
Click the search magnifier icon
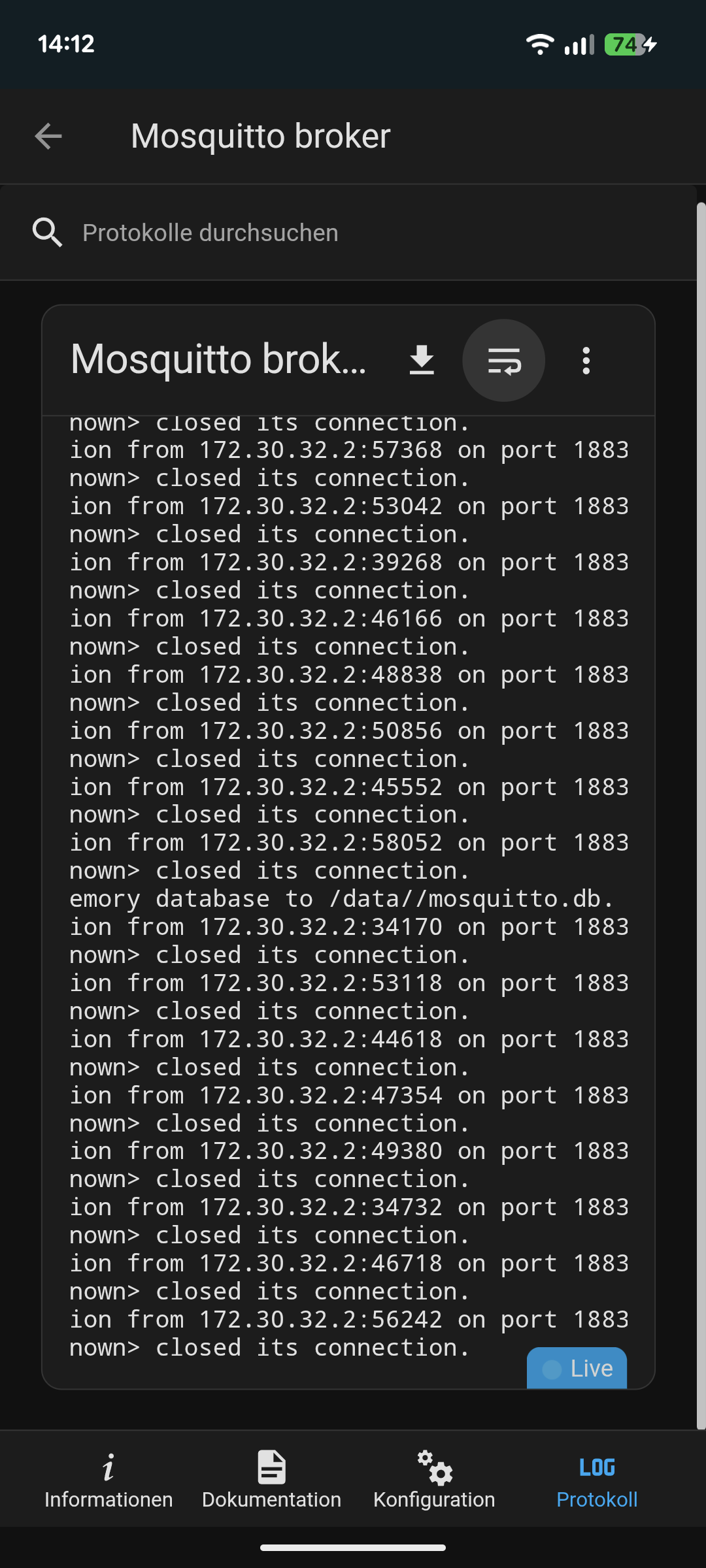click(x=47, y=233)
